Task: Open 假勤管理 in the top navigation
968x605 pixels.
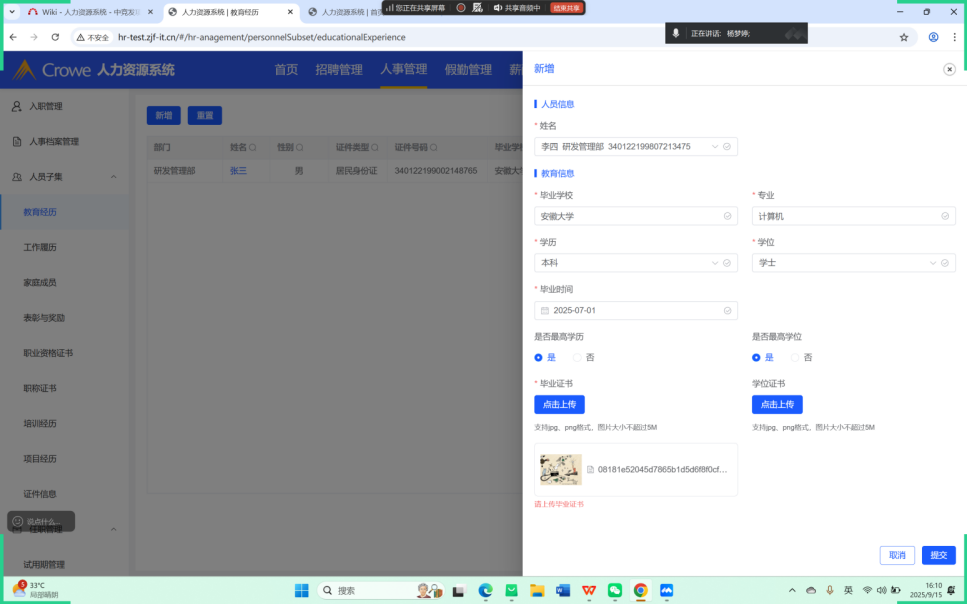Action: tap(468, 70)
